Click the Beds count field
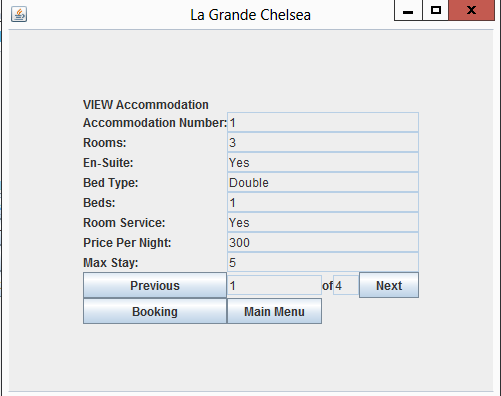 pyautogui.click(x=323, y=202)
